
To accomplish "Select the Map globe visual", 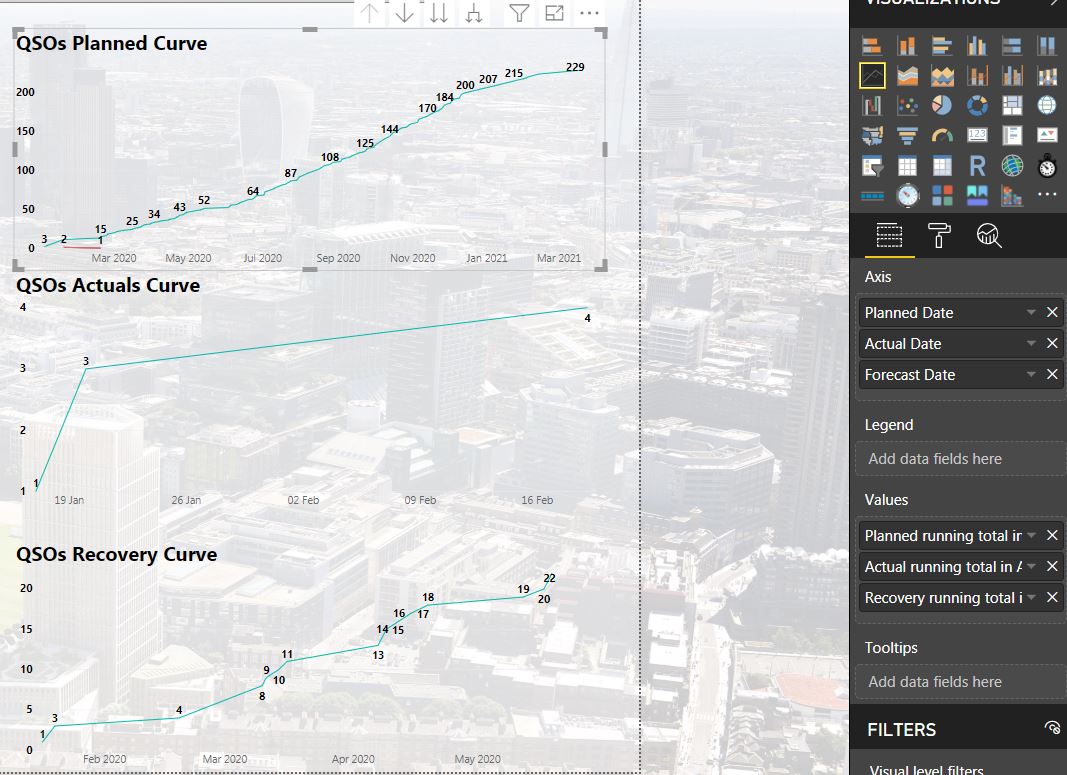I will [1047, 105].
